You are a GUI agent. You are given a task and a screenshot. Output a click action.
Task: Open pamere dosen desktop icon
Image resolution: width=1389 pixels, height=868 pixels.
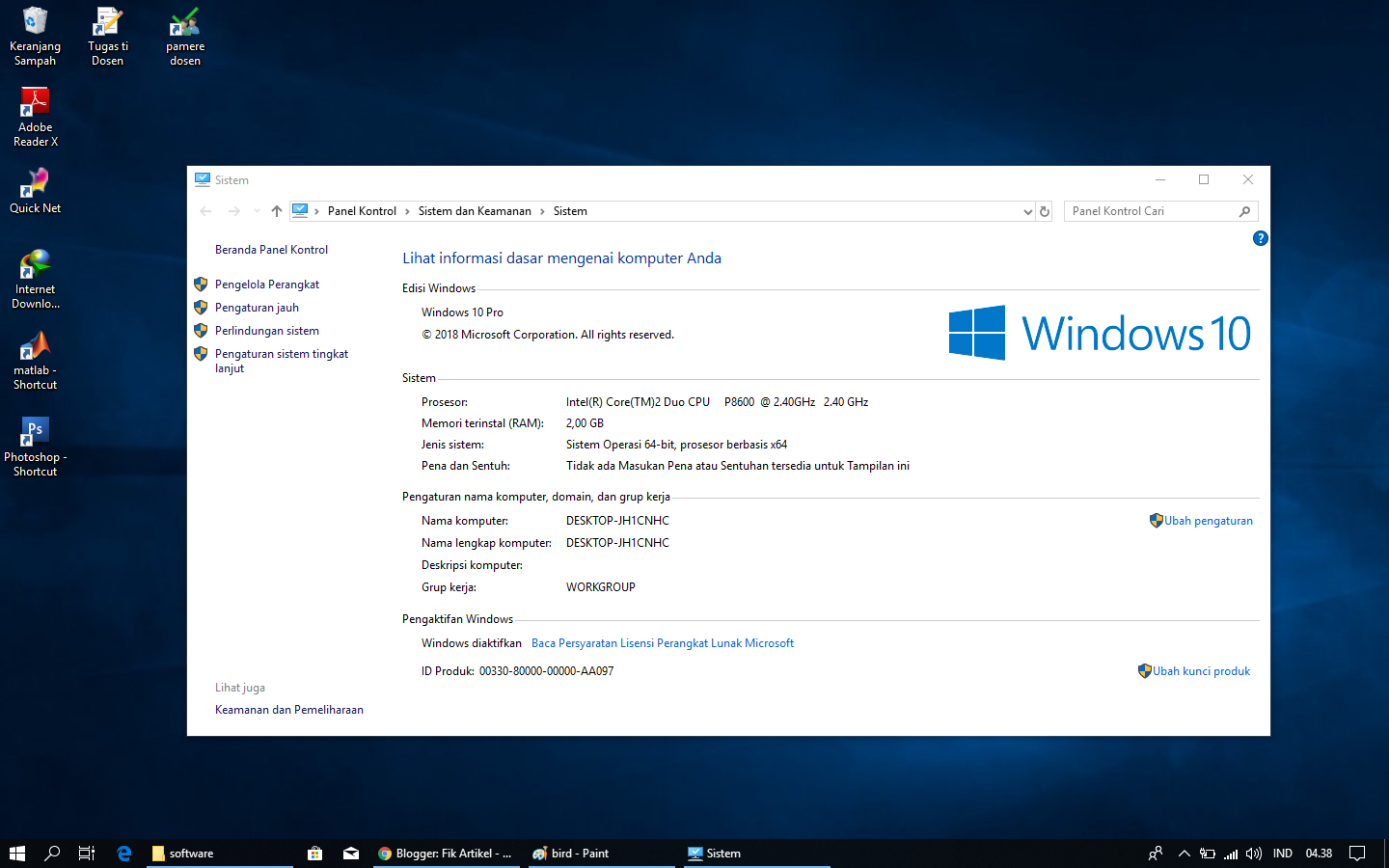coord(184,37)
